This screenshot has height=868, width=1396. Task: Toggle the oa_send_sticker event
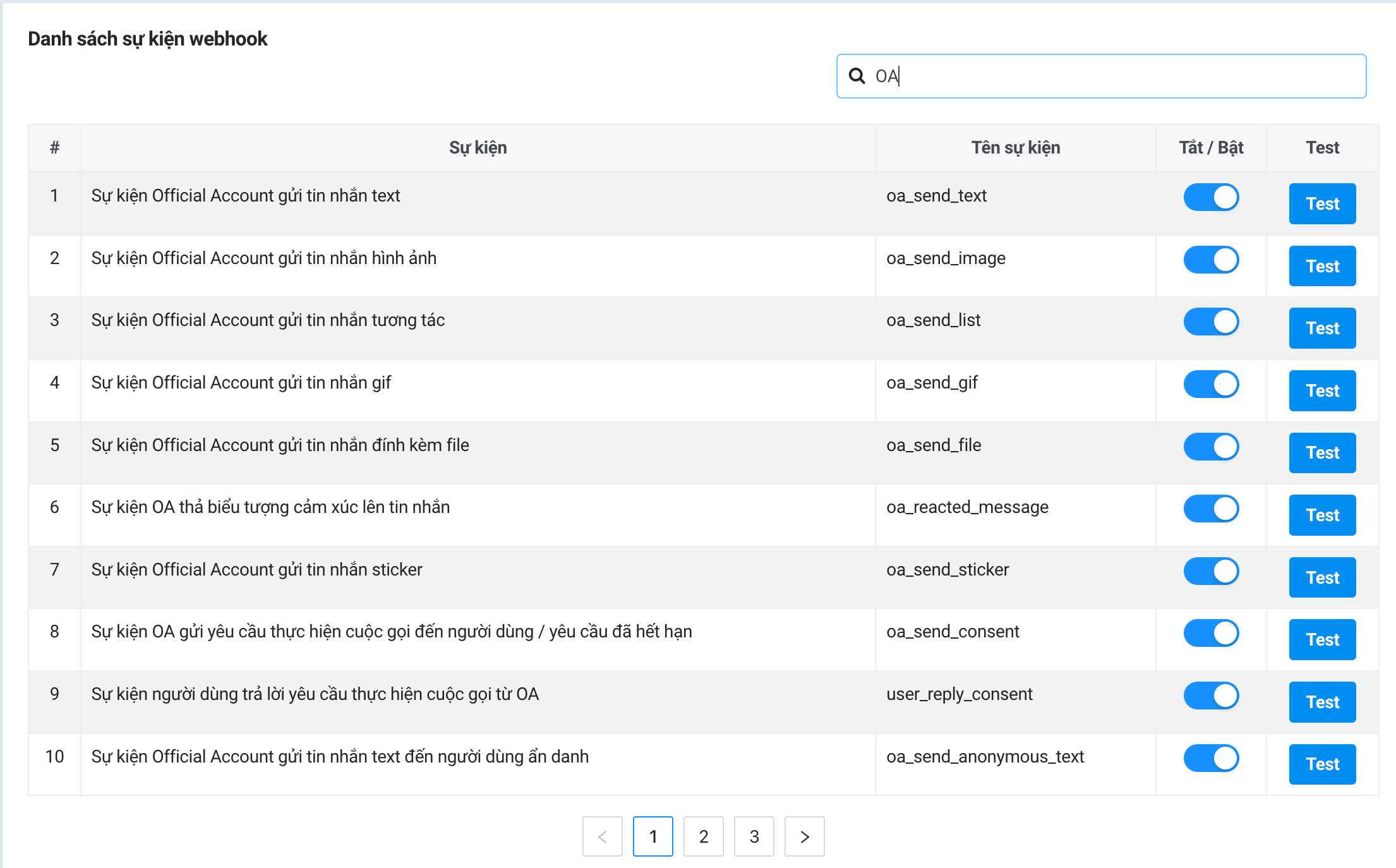point(1211,571)
